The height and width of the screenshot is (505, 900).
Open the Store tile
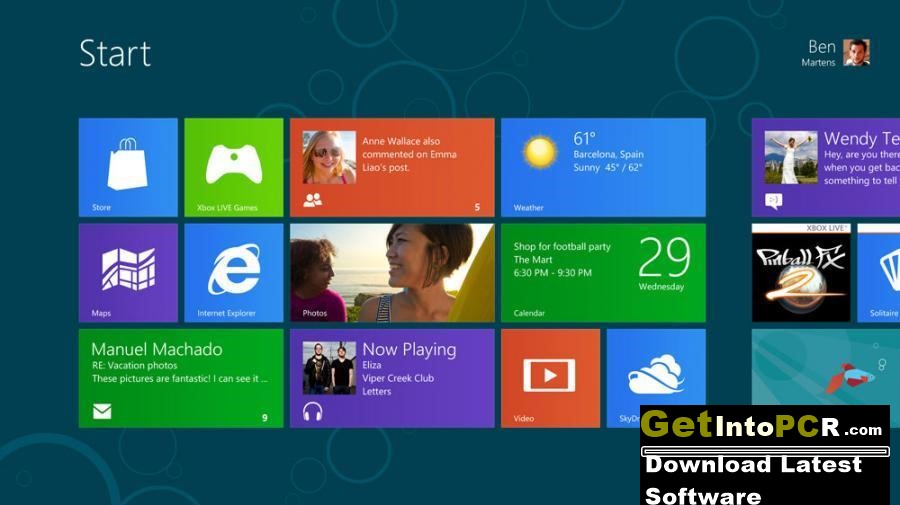128,167
